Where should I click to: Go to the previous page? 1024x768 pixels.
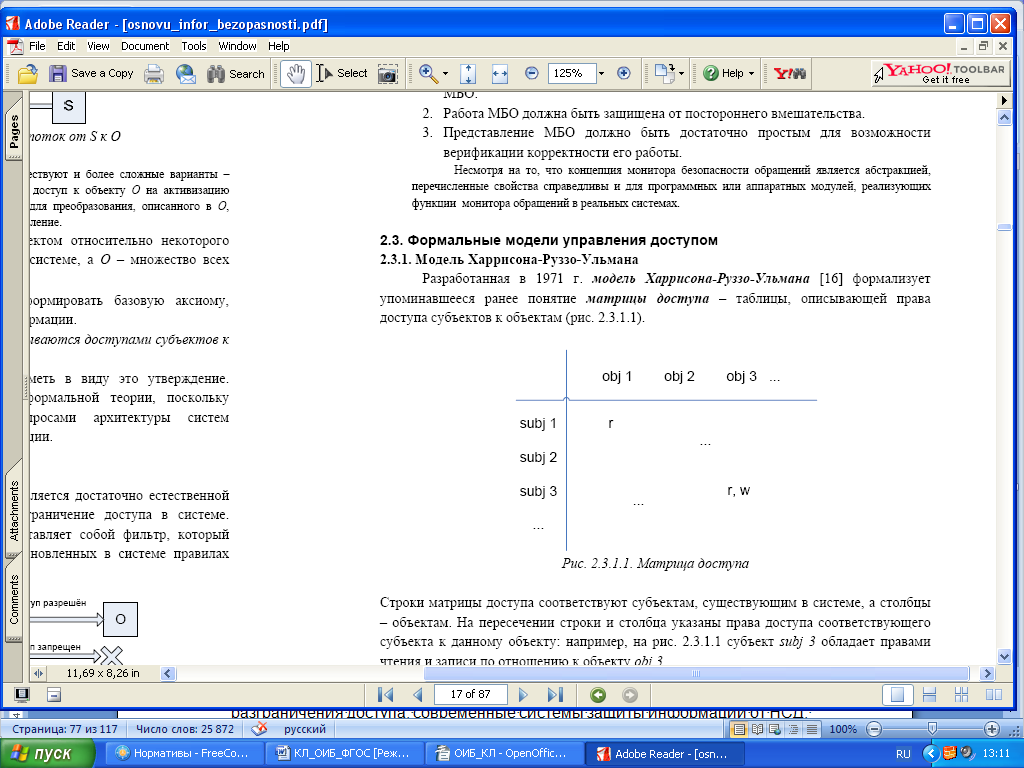418,695
